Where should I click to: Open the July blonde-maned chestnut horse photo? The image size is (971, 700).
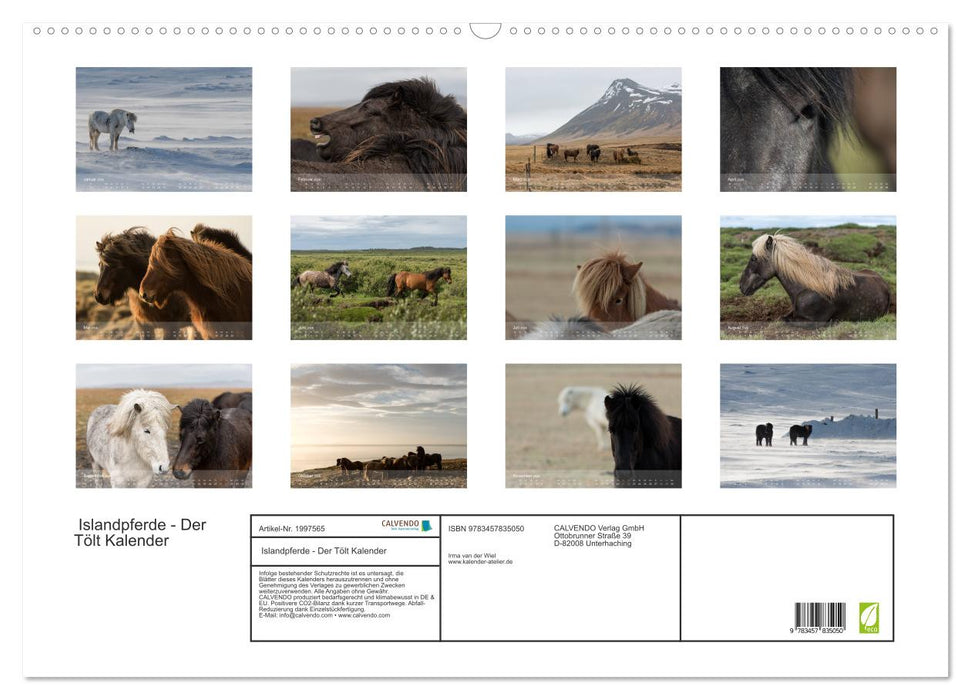tap(593, 277)
